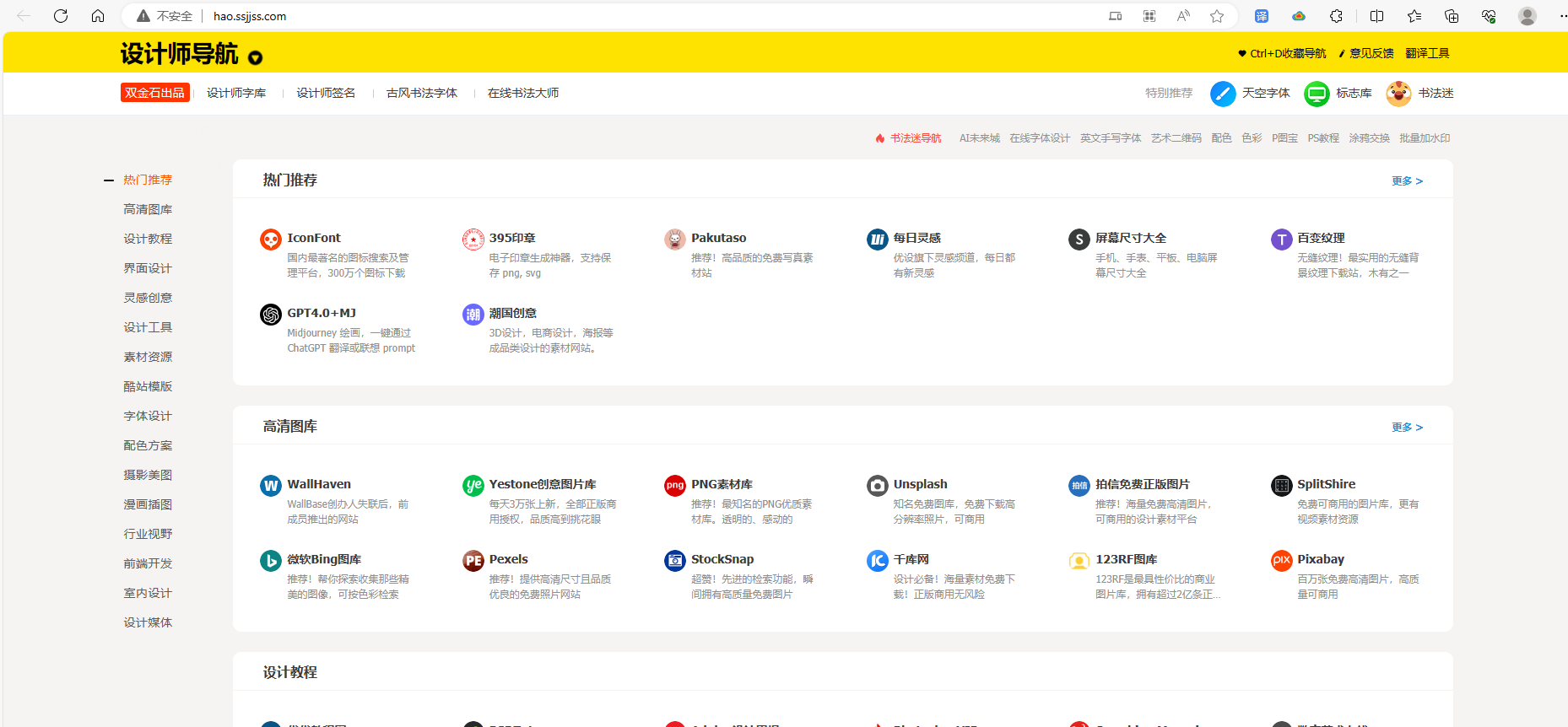Open the Pixabay icon

point(1281,561)
